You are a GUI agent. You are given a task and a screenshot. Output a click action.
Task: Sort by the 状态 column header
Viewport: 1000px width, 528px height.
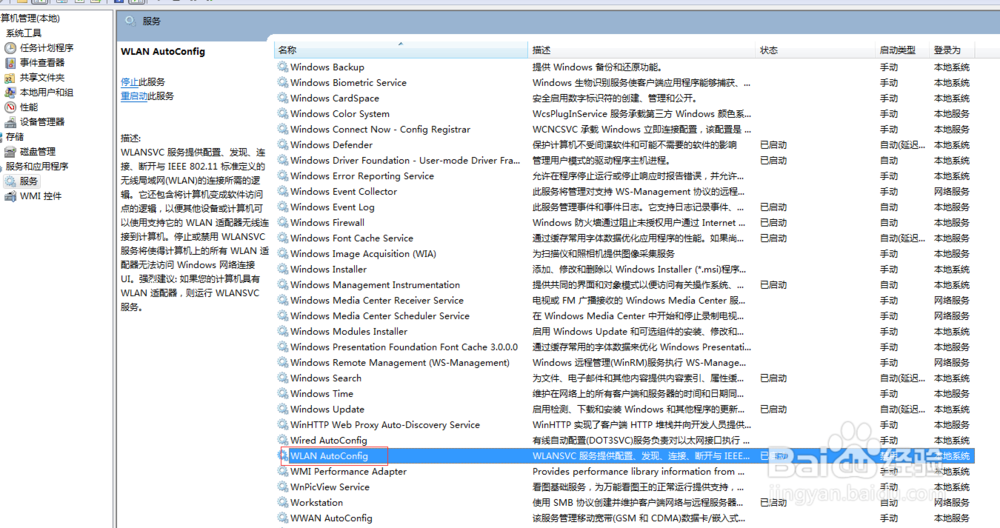[x=814, y=50]
